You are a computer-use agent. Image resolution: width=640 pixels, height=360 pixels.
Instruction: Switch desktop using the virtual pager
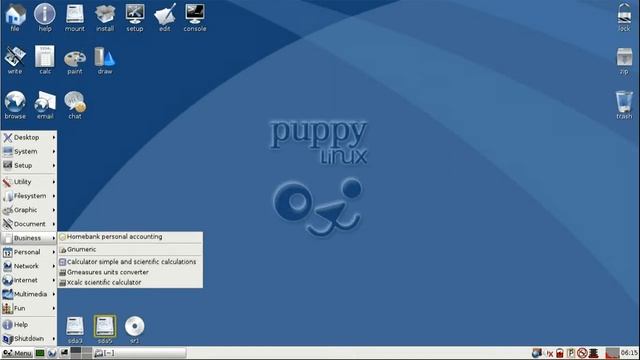click(81, 353)
